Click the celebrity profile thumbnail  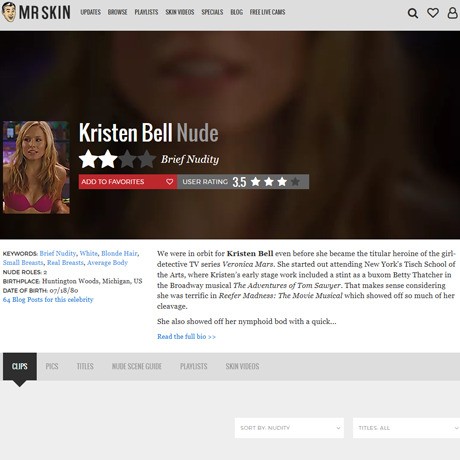tap(36, 167)
